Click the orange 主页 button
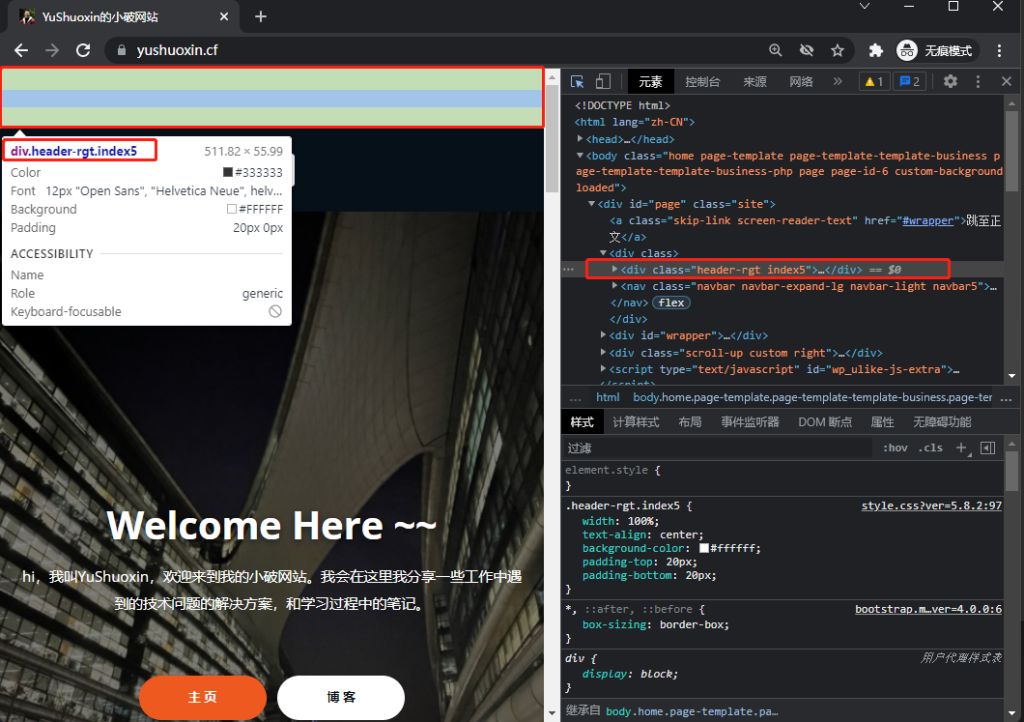Screen dimensions: 1024x722 click(203, 697)
